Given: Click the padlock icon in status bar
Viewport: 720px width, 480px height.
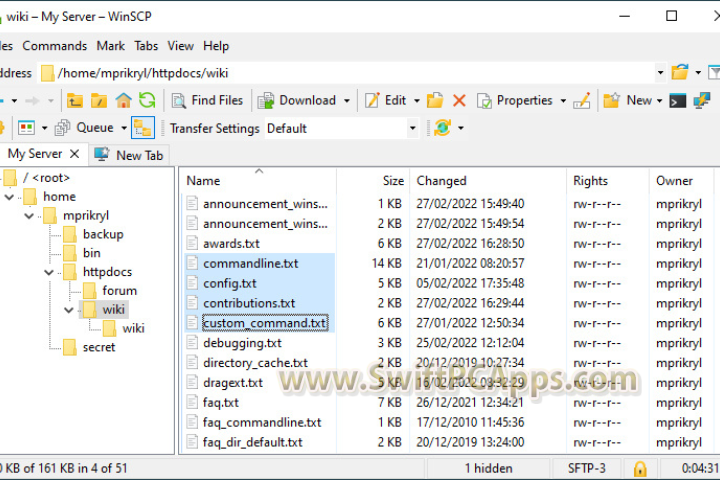Looking at the screenshot, I should pos(640,469).
